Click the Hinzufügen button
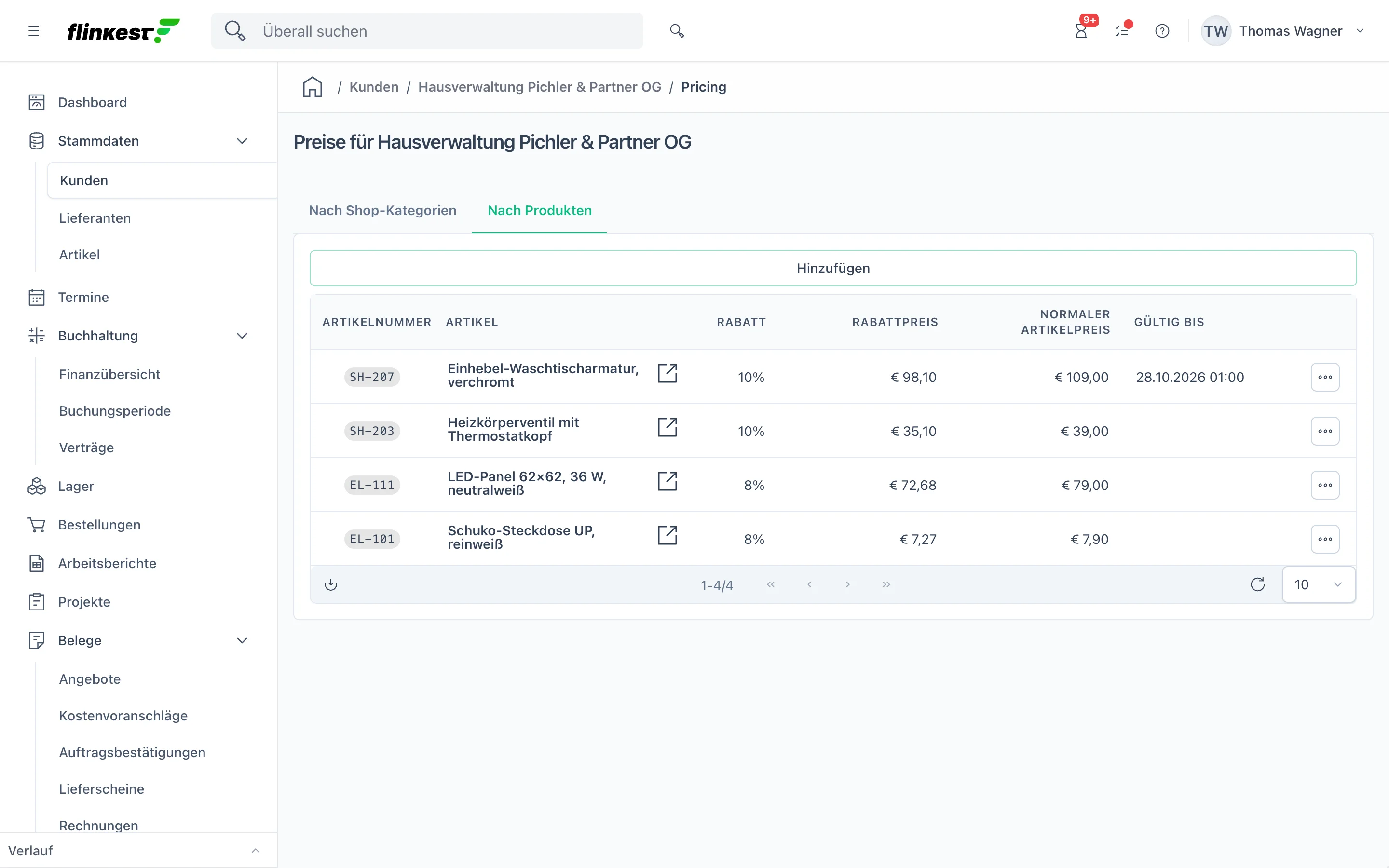Screen dimensions: 1389x868 pos(833,268)
